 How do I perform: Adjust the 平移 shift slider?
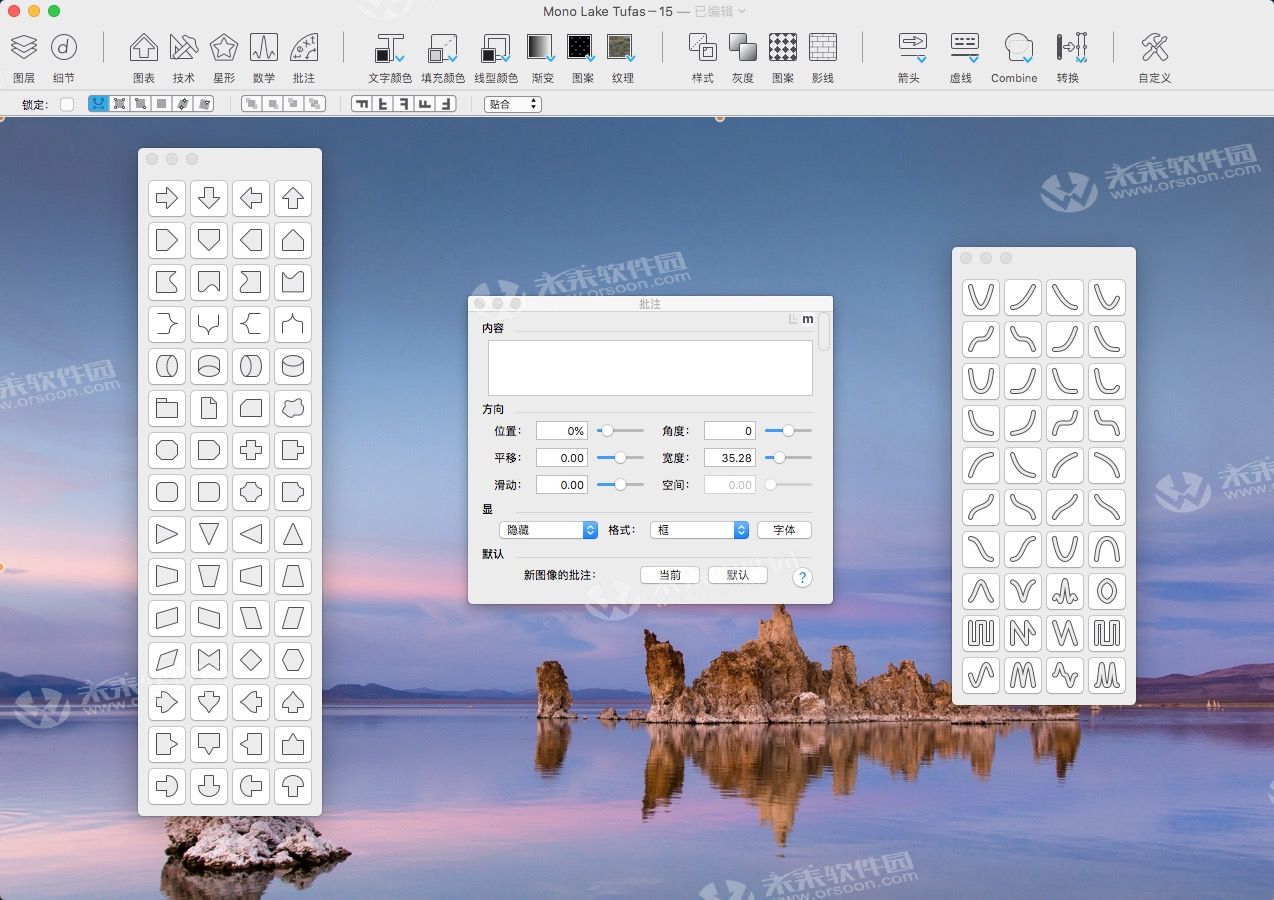(620, 457)
